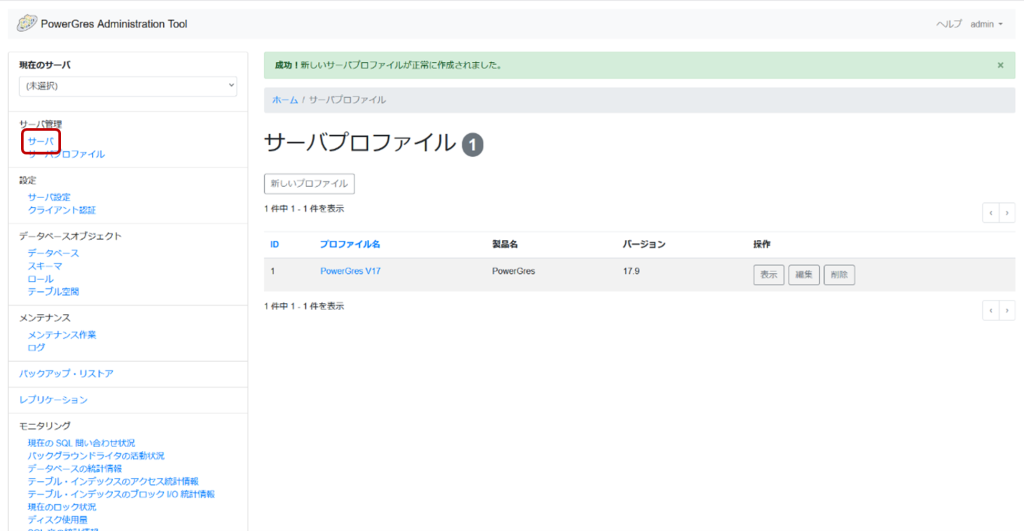Open ログ link in sidebar

point(36,348)
